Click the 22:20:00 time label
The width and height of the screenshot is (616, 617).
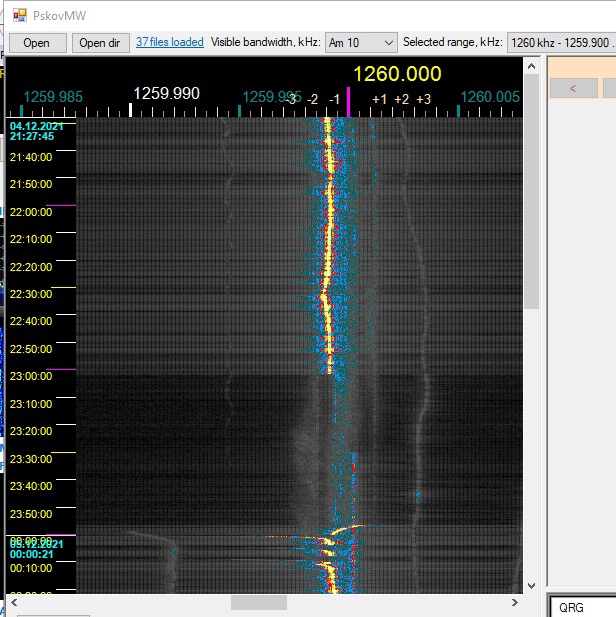click(x=31, y=267)
